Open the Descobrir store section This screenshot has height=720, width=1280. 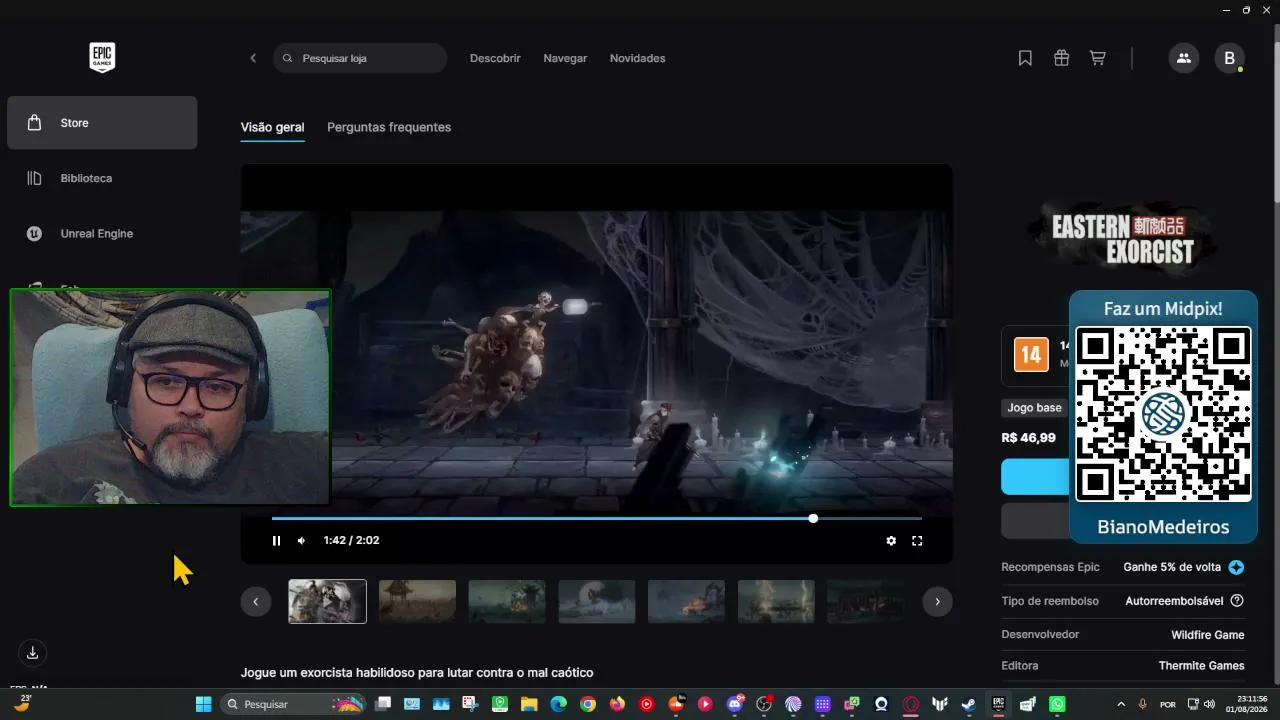click(x=495, y=58)
